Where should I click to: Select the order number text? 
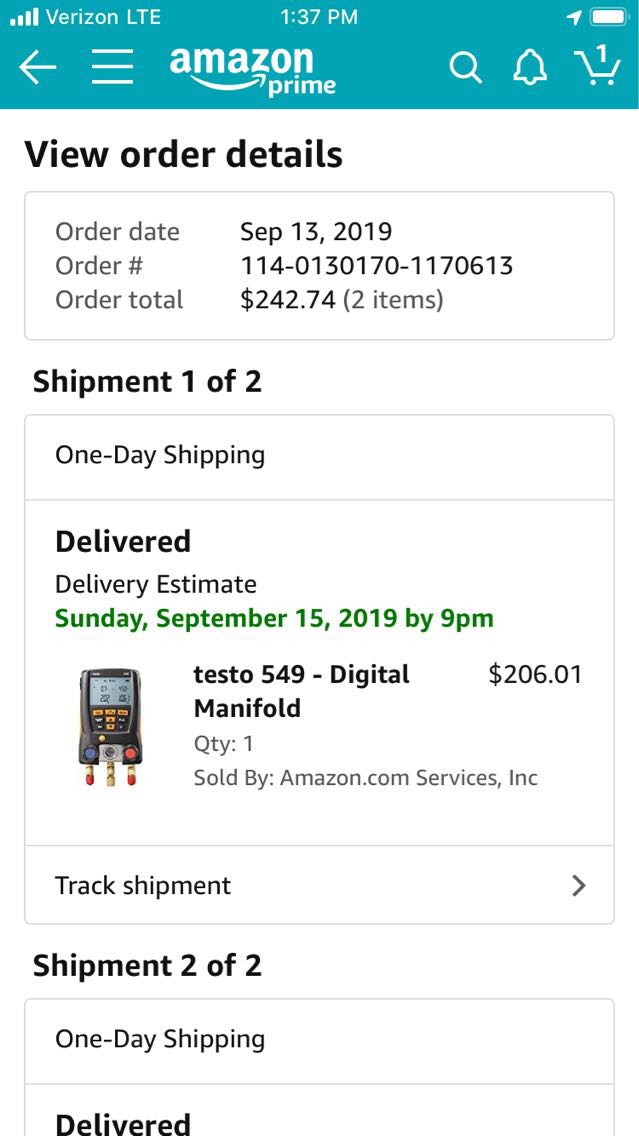pyautogui.click(x=376, y=266)
